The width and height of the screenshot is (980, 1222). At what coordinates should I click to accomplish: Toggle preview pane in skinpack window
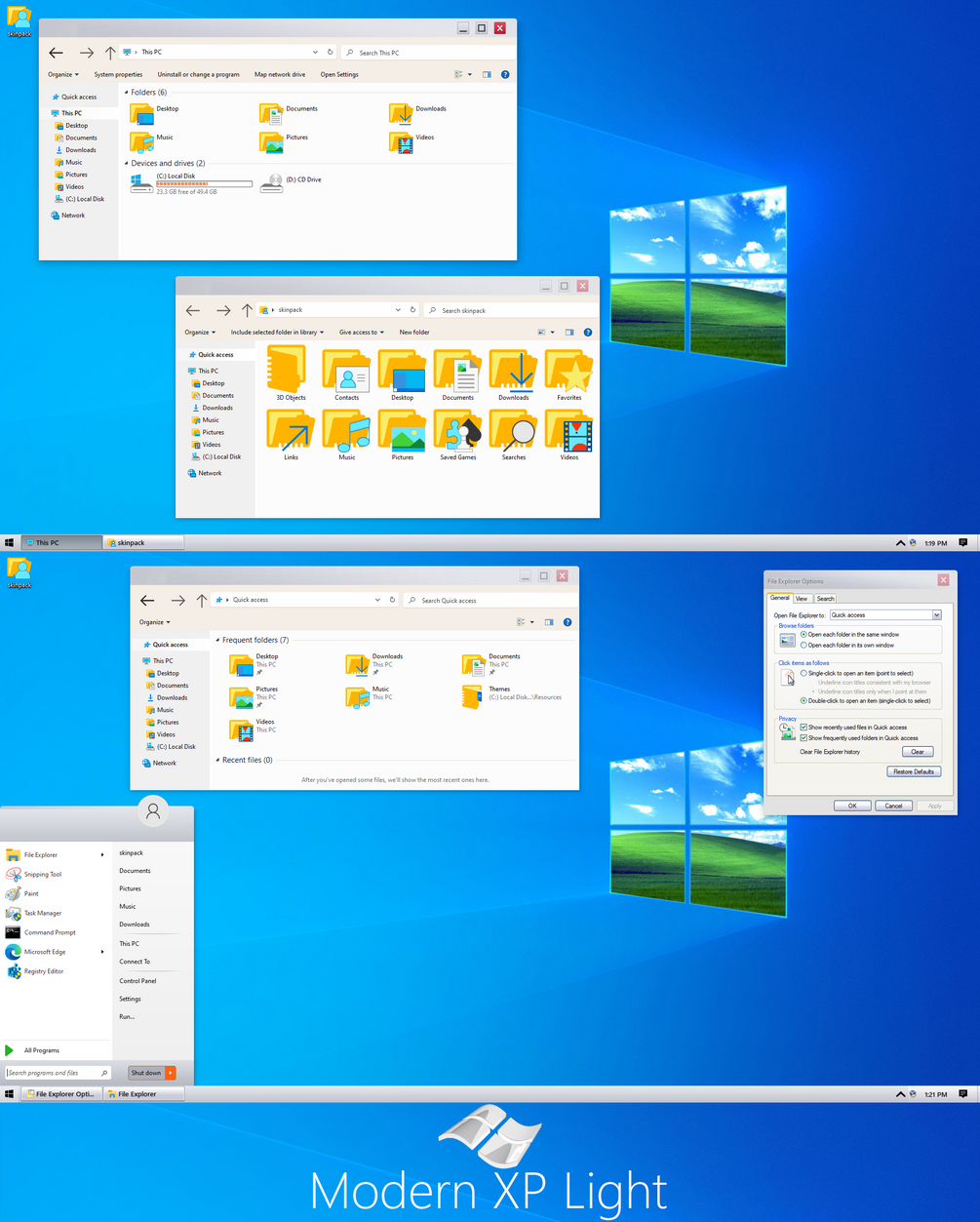pos(570,333)
